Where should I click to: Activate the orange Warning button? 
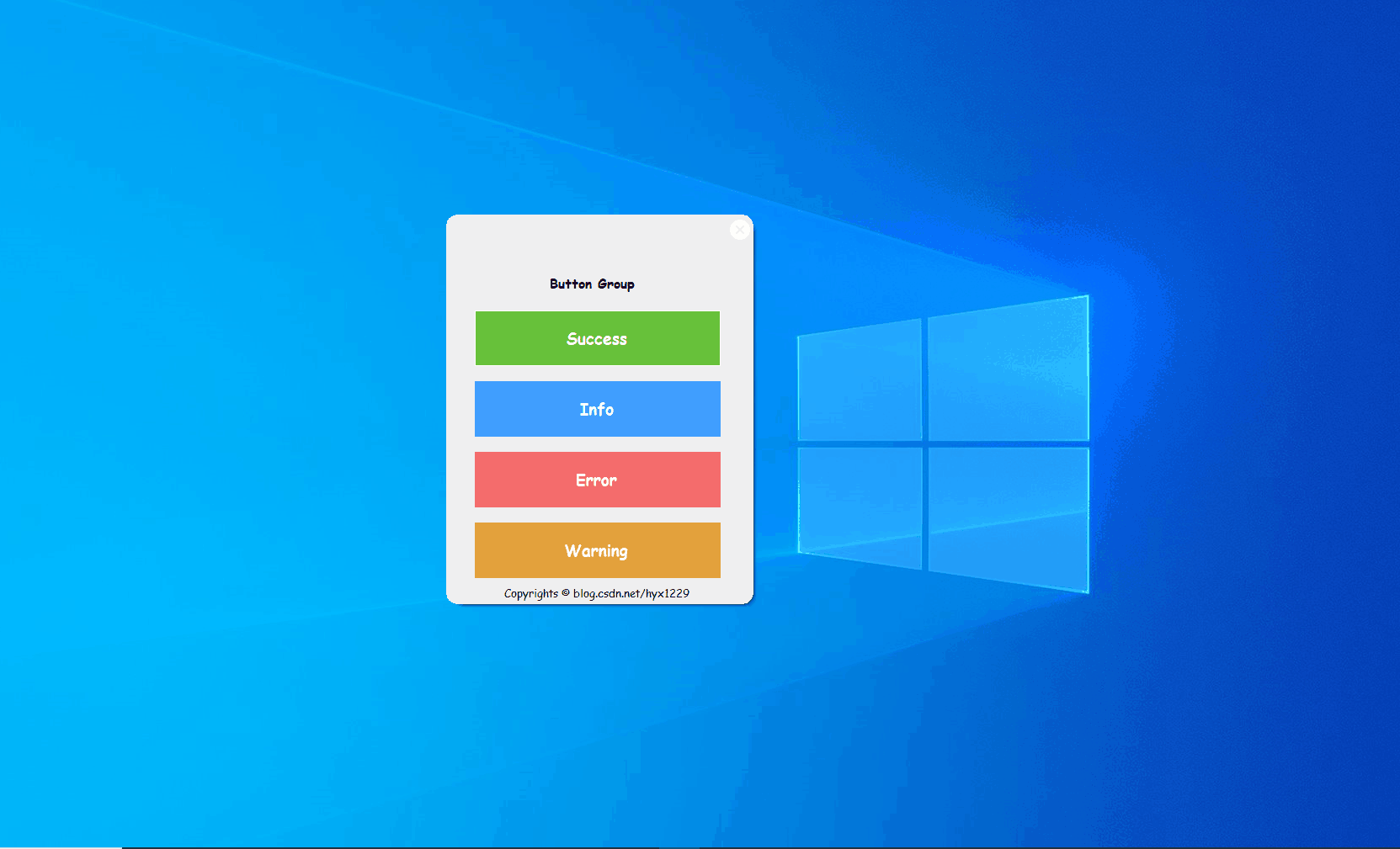point(597,550)
